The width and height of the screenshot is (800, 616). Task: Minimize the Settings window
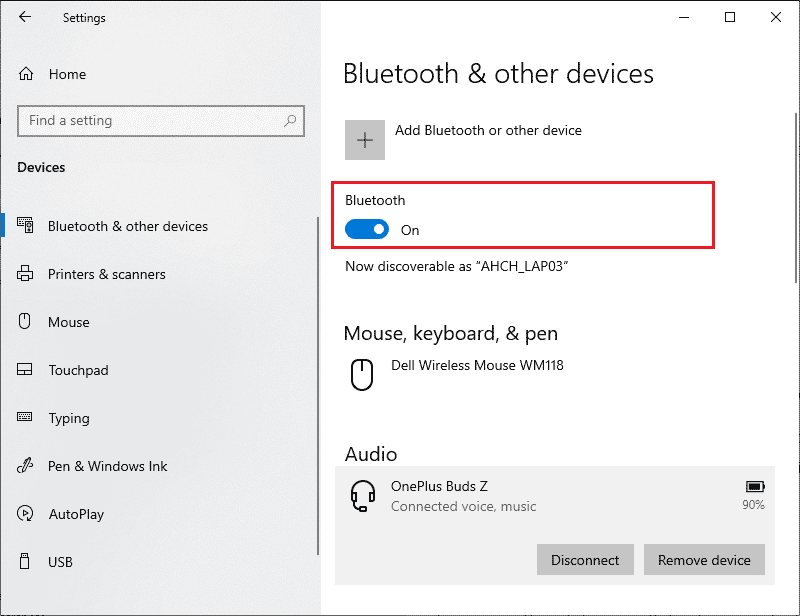click(684, 17)
